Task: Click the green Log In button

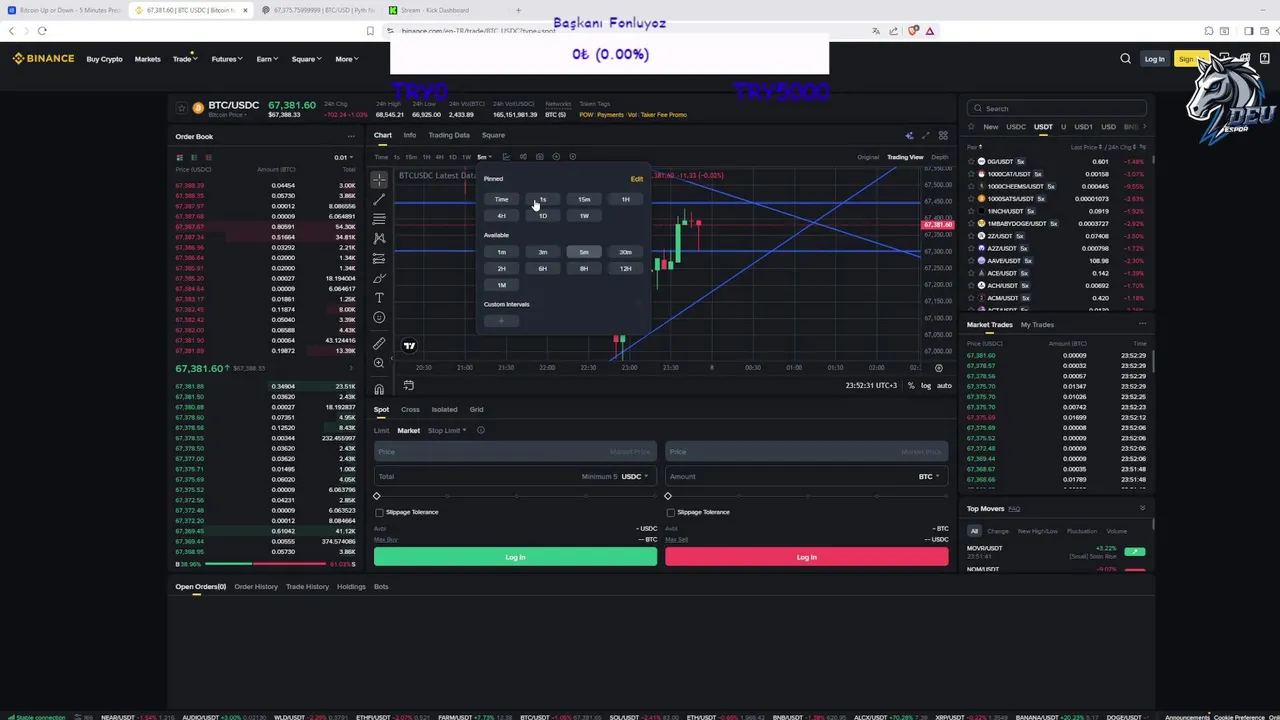Action: (x=515, y=557)
